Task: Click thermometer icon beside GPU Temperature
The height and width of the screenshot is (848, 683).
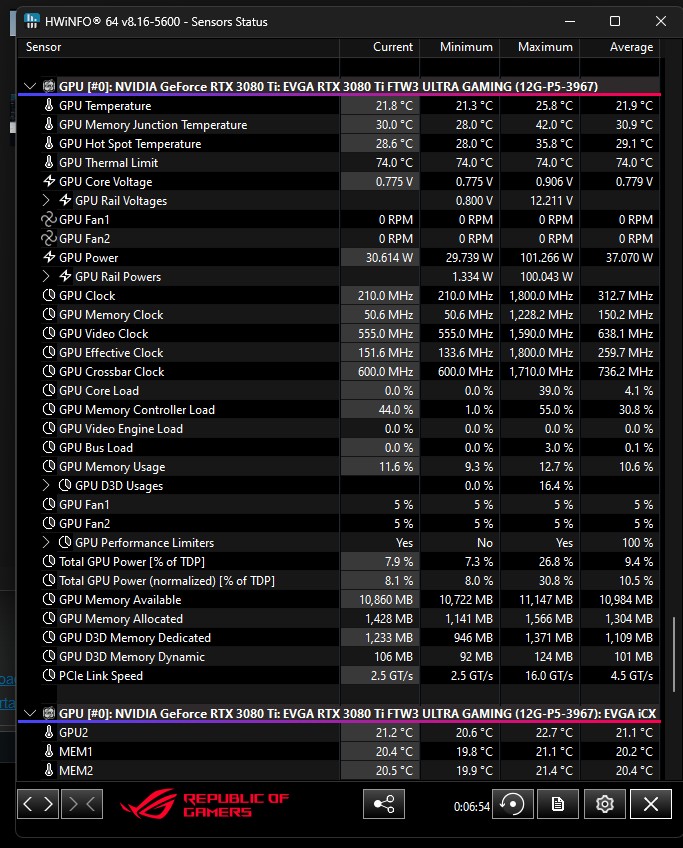Action: 49,105
